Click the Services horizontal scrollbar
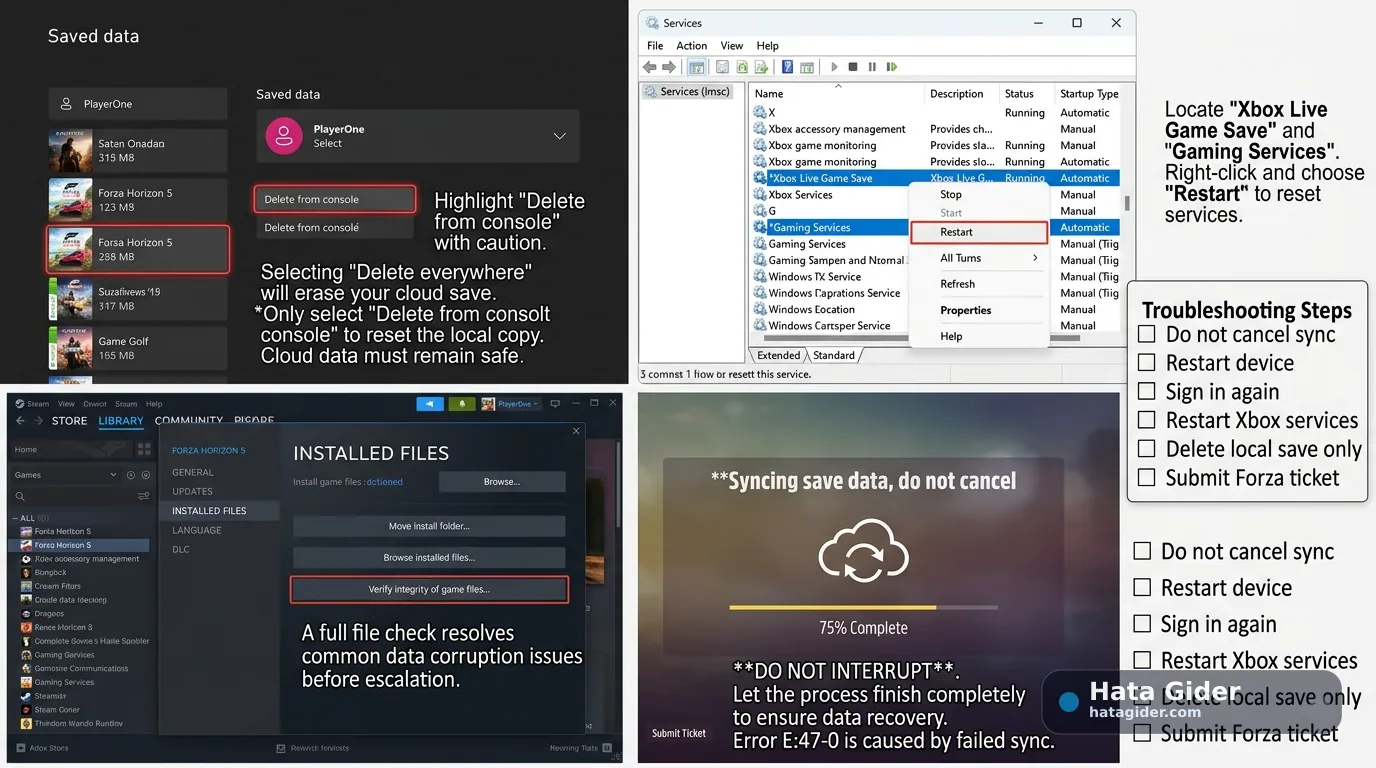The height and width of the screenshot is (768, 1376). [x=835, y=338]
